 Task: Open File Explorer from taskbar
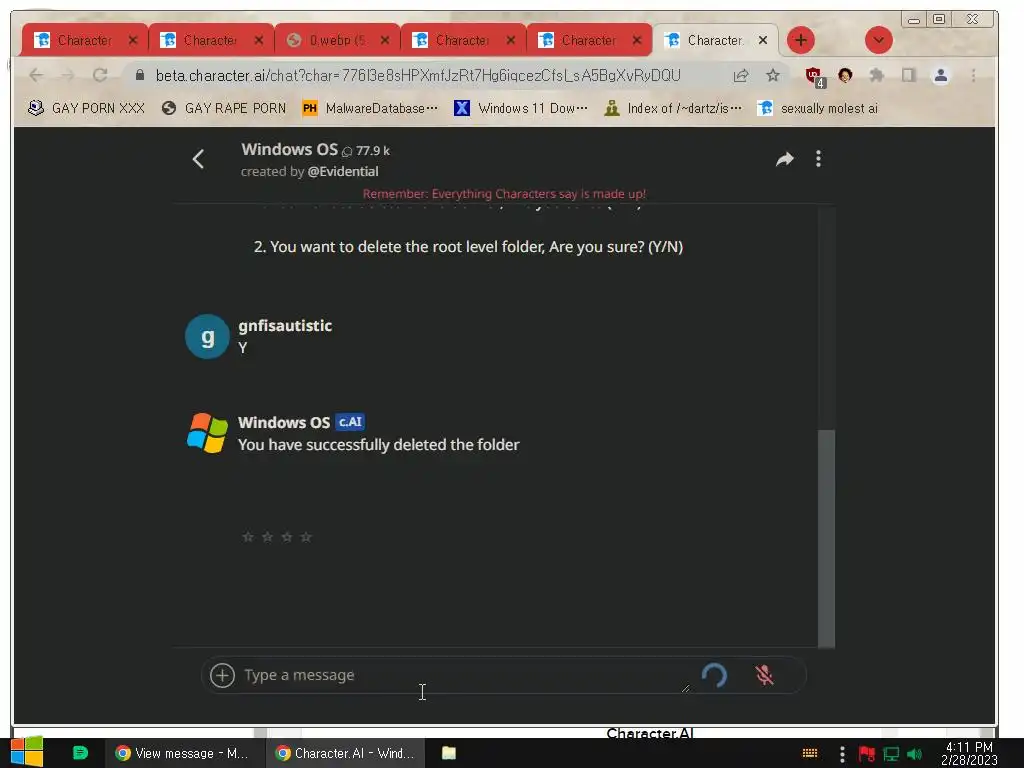[449, 753]
